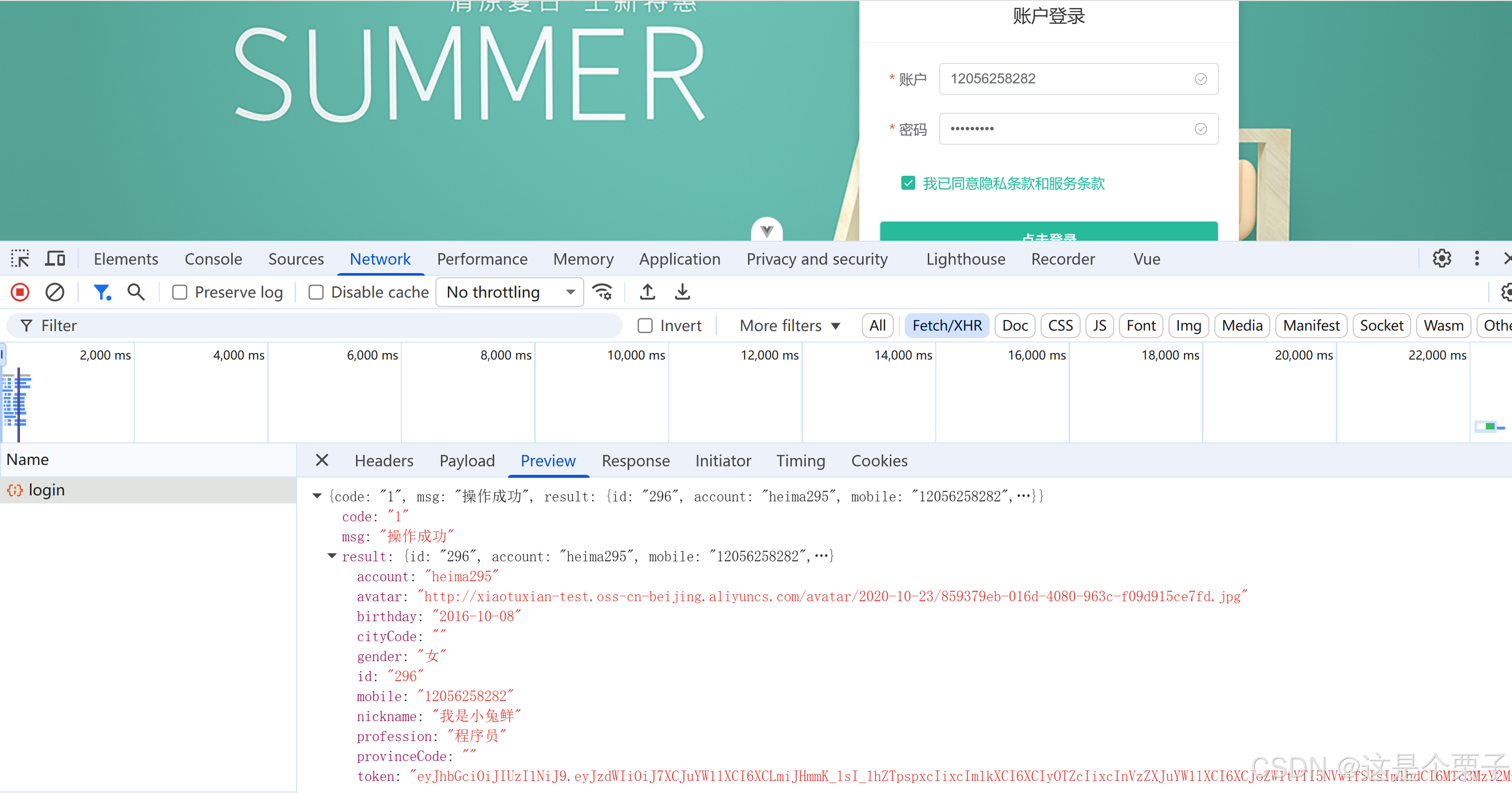The image size is (1512, 793).
Task: Open network search with magnifier icon
Action: coord(136,292)
